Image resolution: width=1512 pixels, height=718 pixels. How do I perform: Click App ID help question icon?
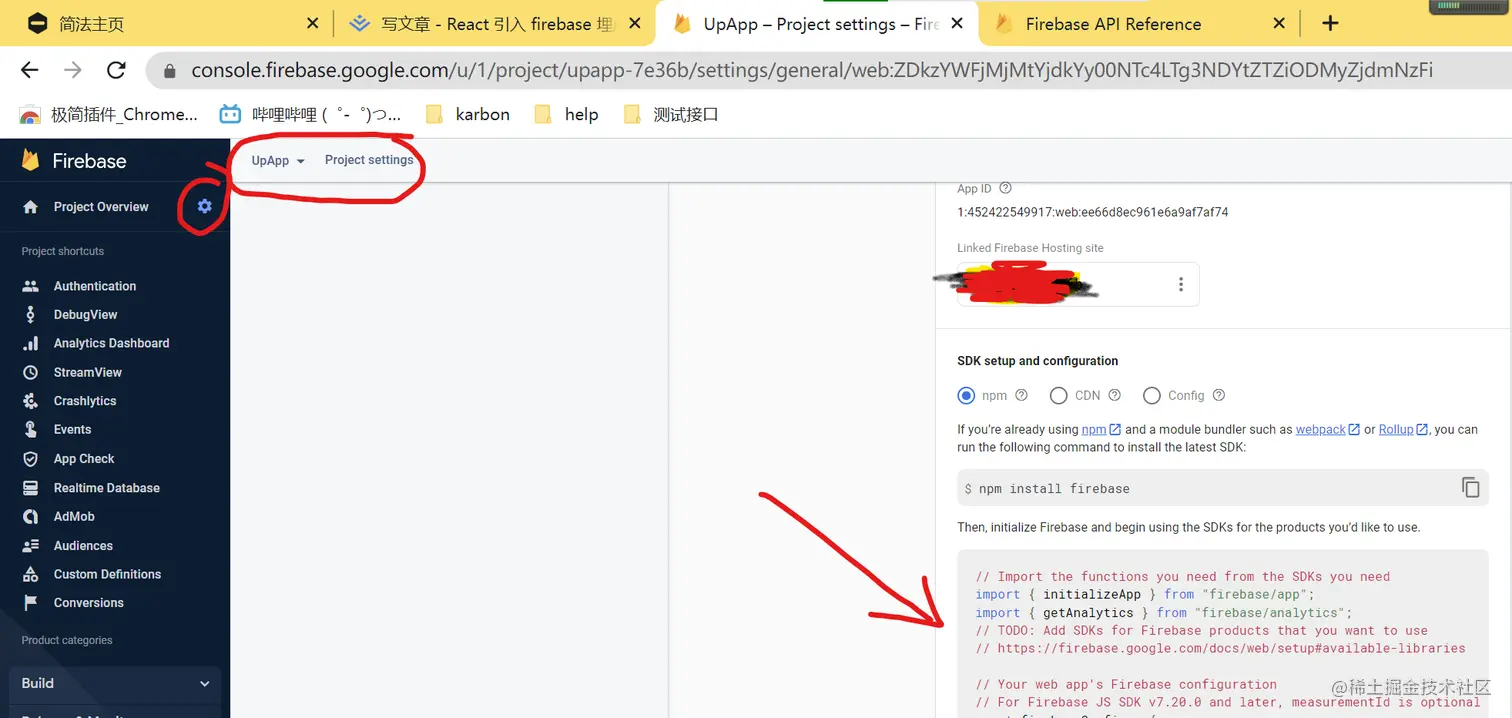1006,188
